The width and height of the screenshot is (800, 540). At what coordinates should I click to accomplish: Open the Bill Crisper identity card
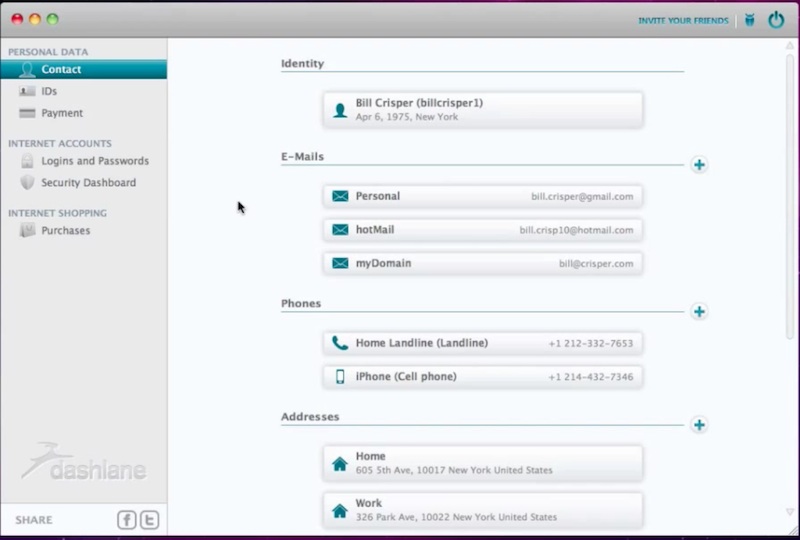(482, 109)
